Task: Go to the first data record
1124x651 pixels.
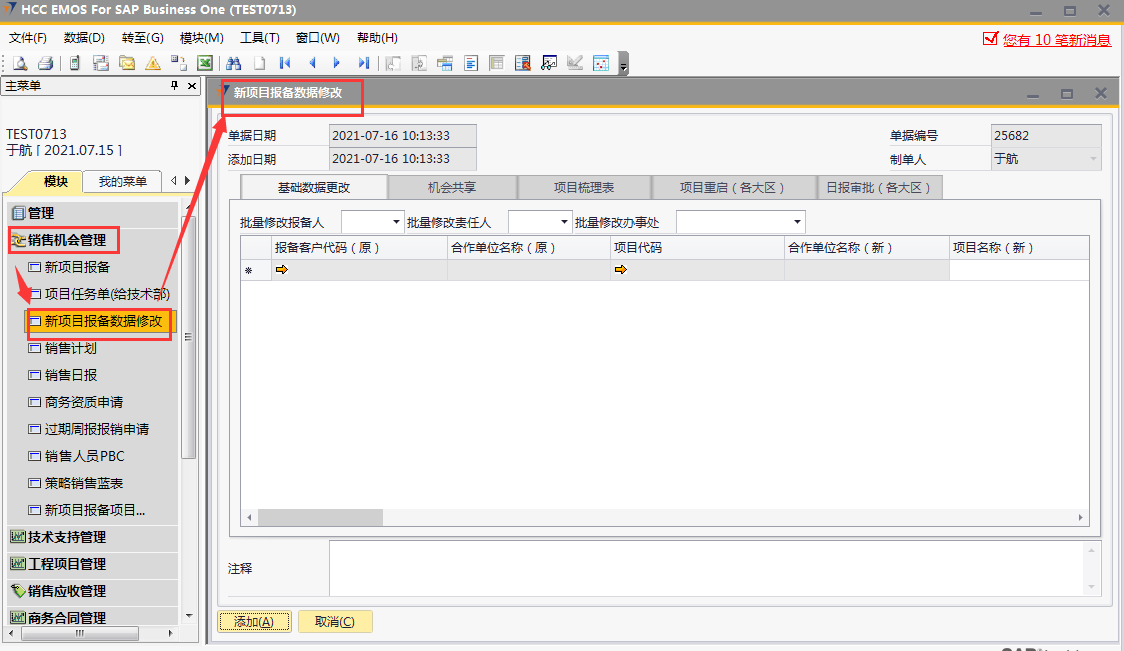Action: (285, 63)
